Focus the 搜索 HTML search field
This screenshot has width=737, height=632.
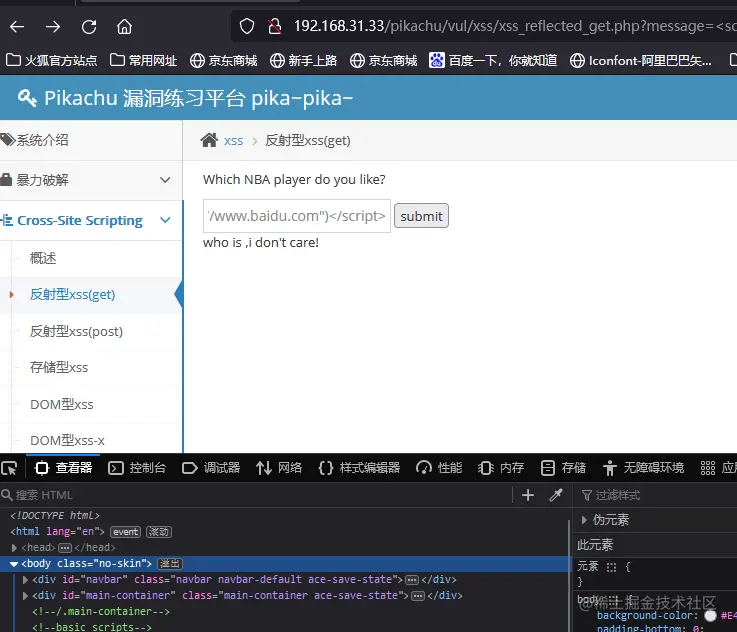(x=256, y=495)
